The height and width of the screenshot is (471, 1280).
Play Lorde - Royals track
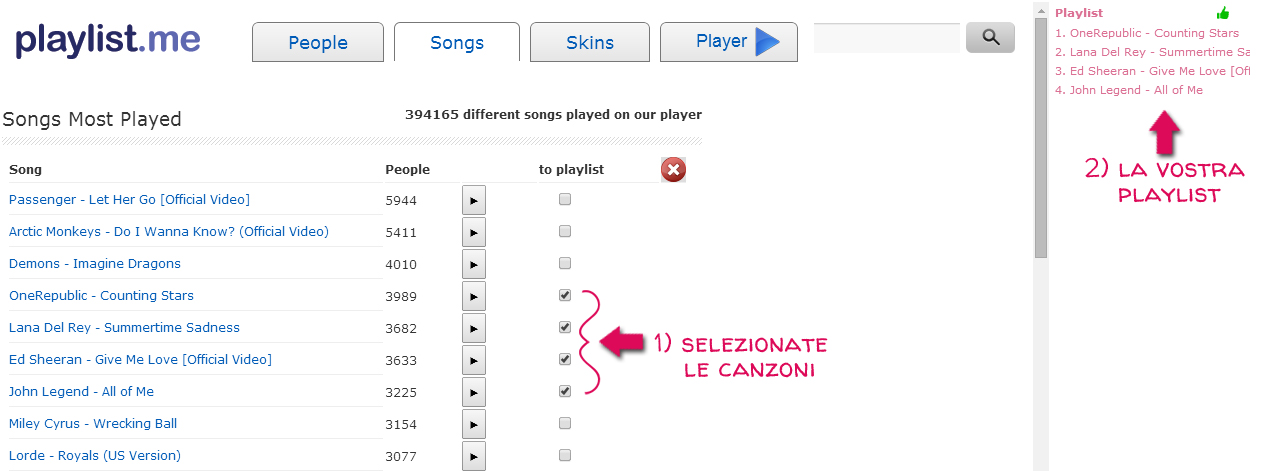point(474,456)
